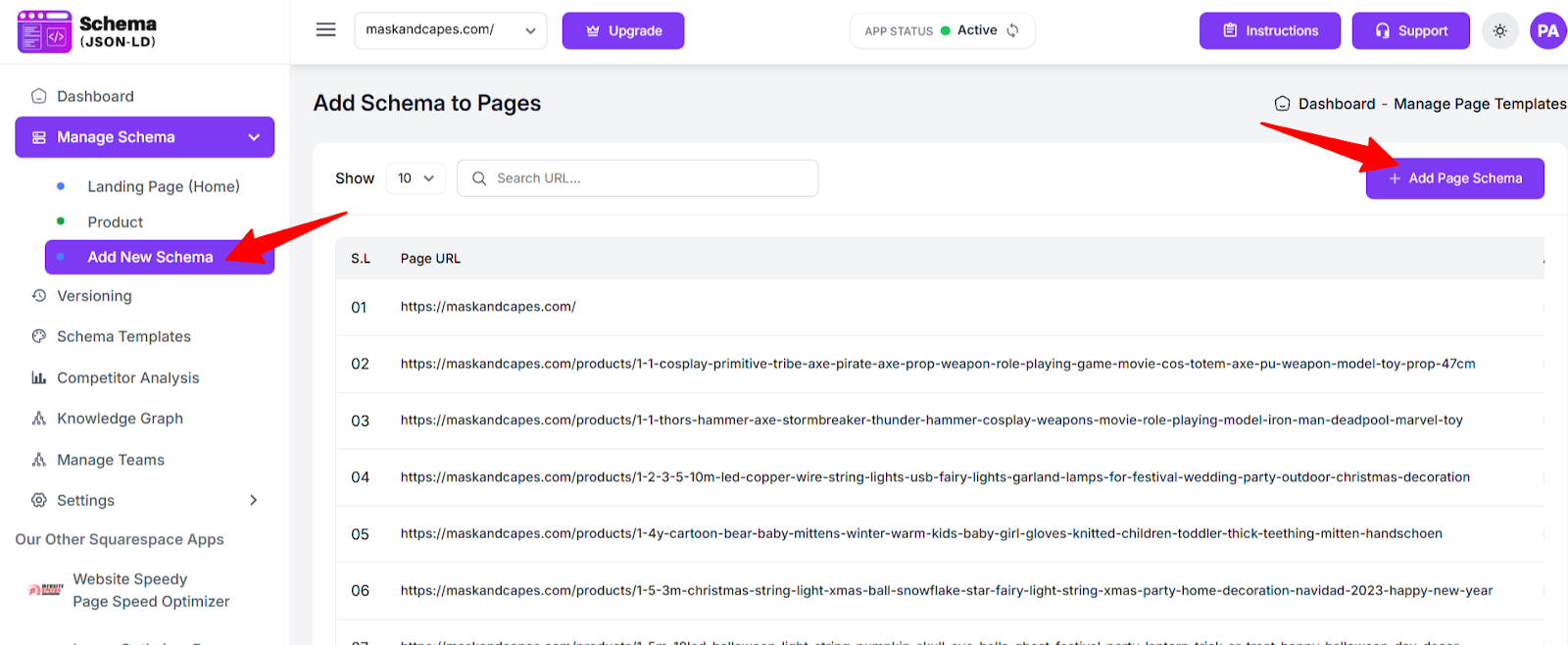
Task: Select Landing Page (Home) schema item
Action: (x=163, y=186)
